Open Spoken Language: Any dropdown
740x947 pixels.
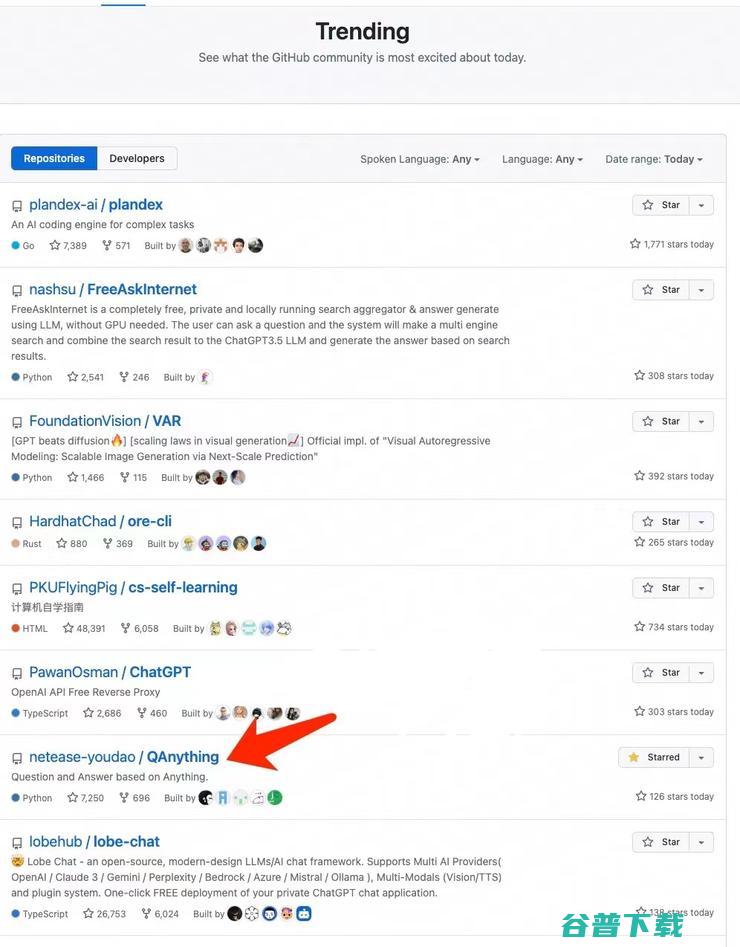pos(420,159)
